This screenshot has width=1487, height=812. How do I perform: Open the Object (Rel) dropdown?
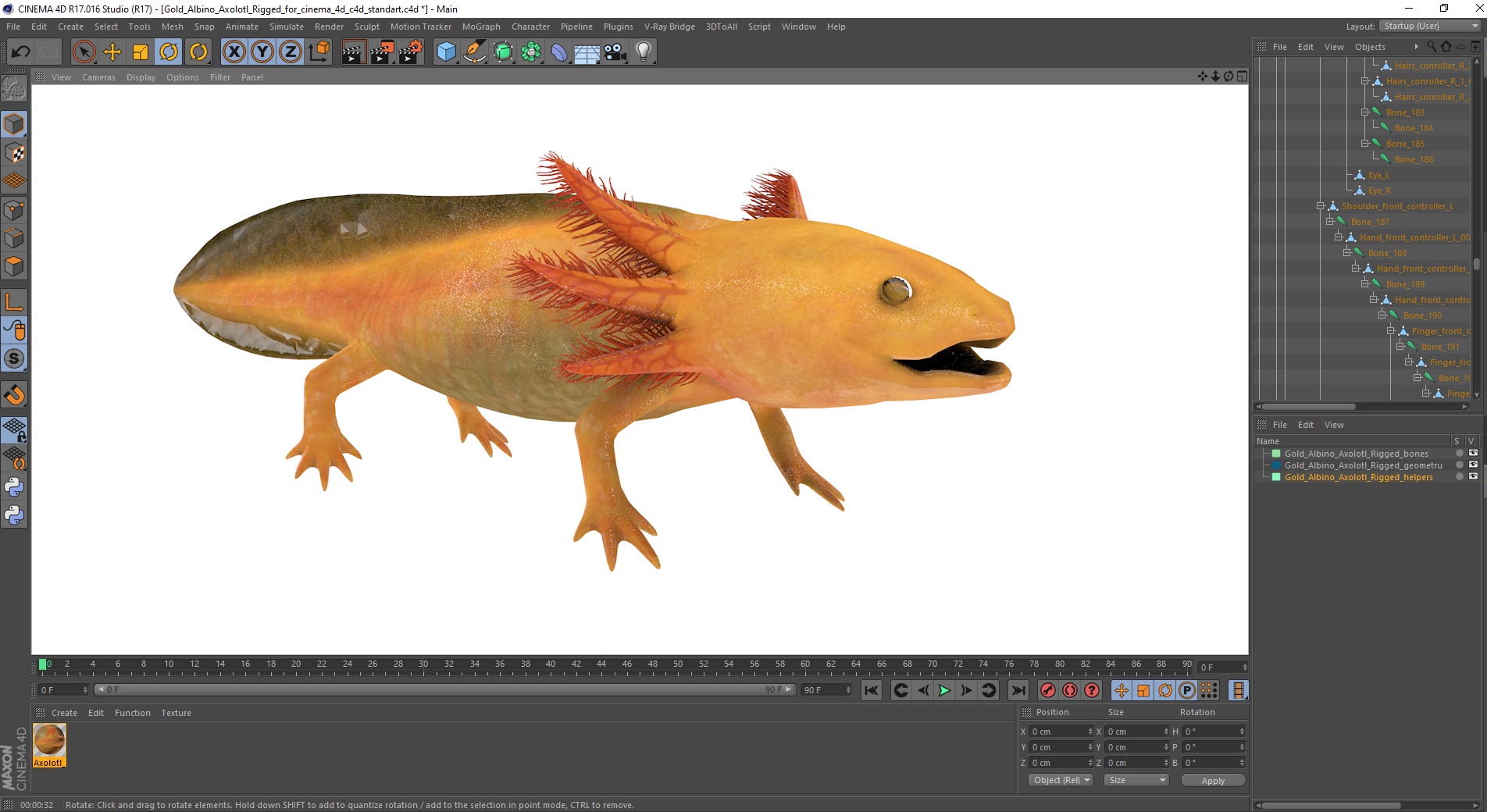pyautogui.click(x=1061, y=780)
